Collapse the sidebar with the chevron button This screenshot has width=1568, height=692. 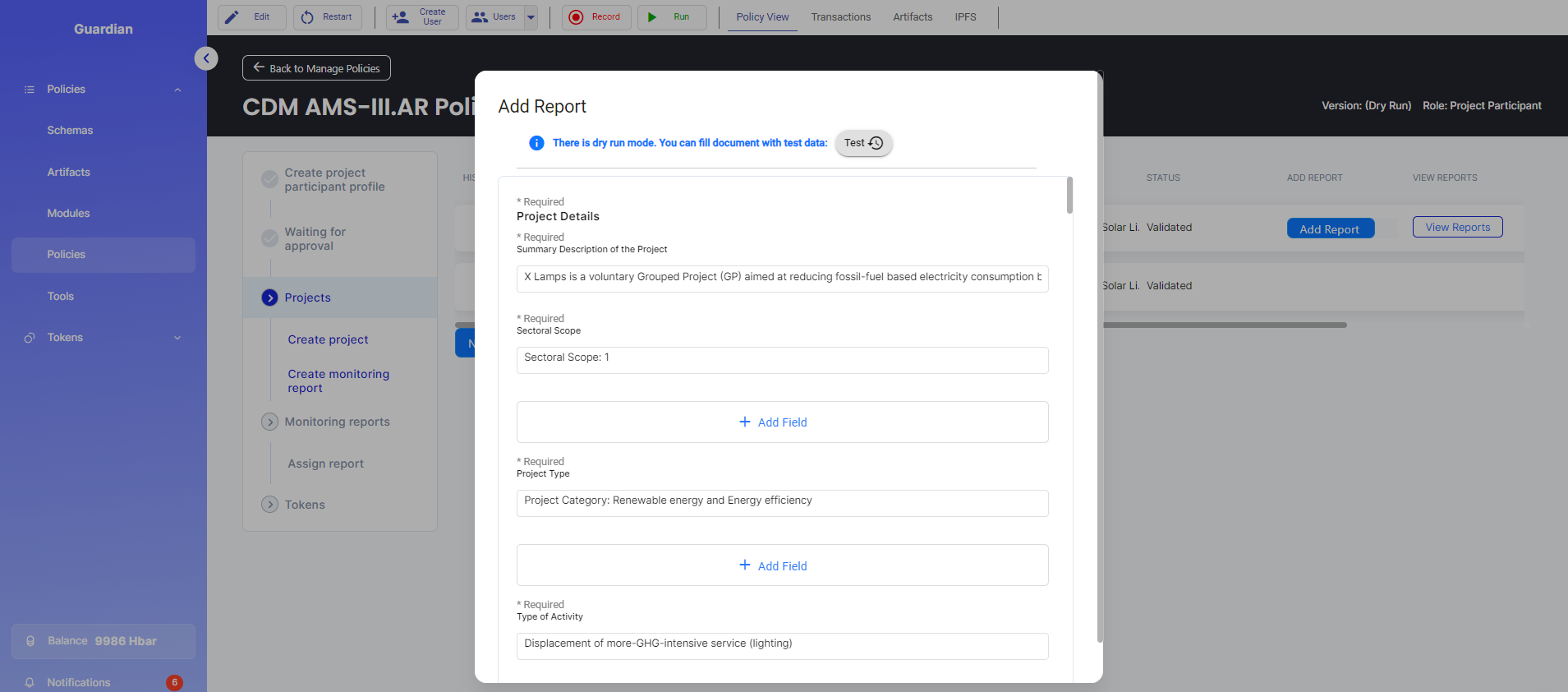tap(206, 58)
